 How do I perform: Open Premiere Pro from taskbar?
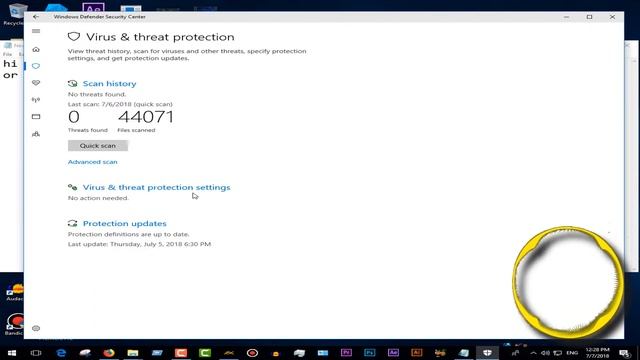tap(346, 353)
